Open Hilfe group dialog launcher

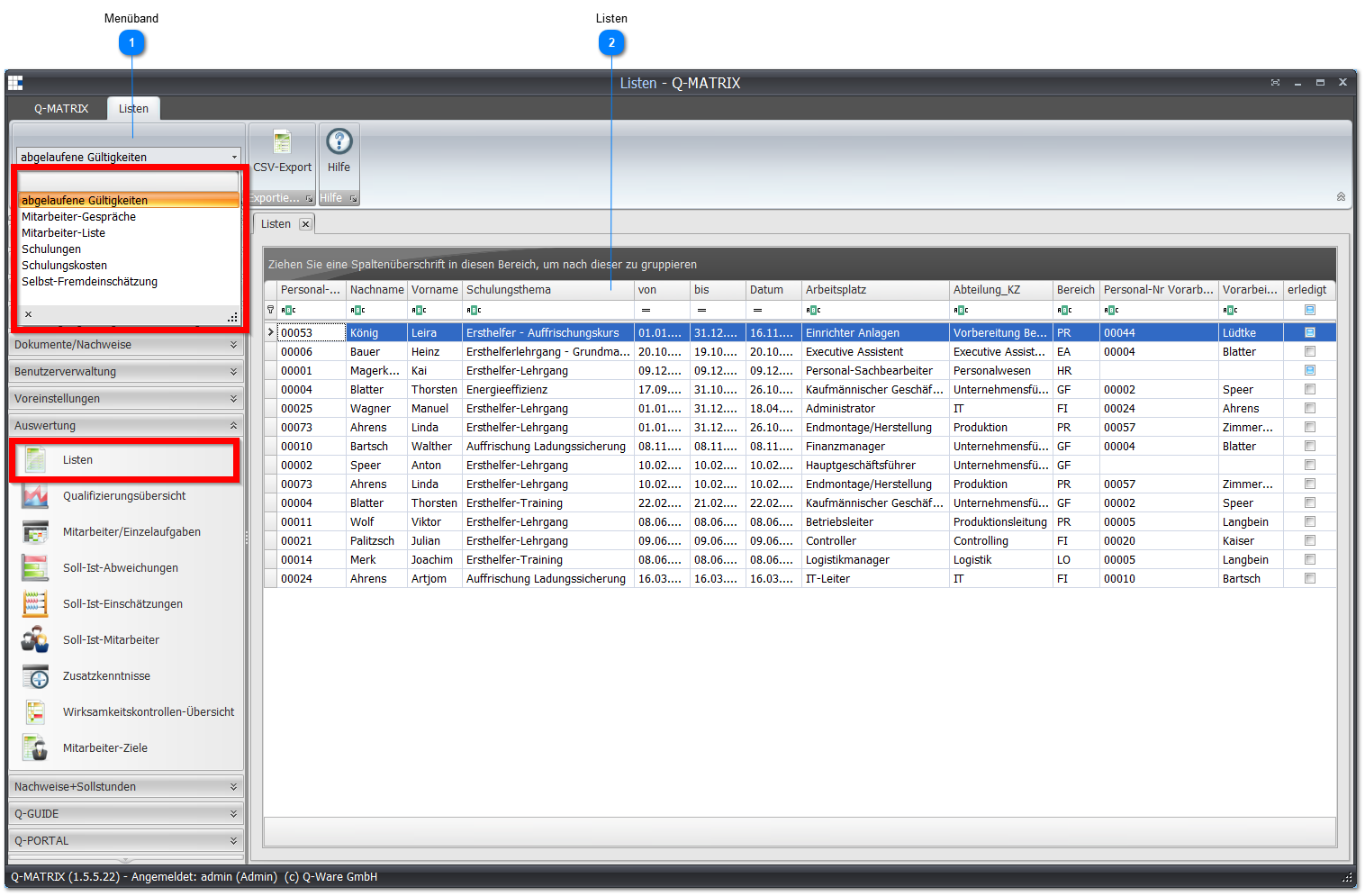tap(353, 199)
